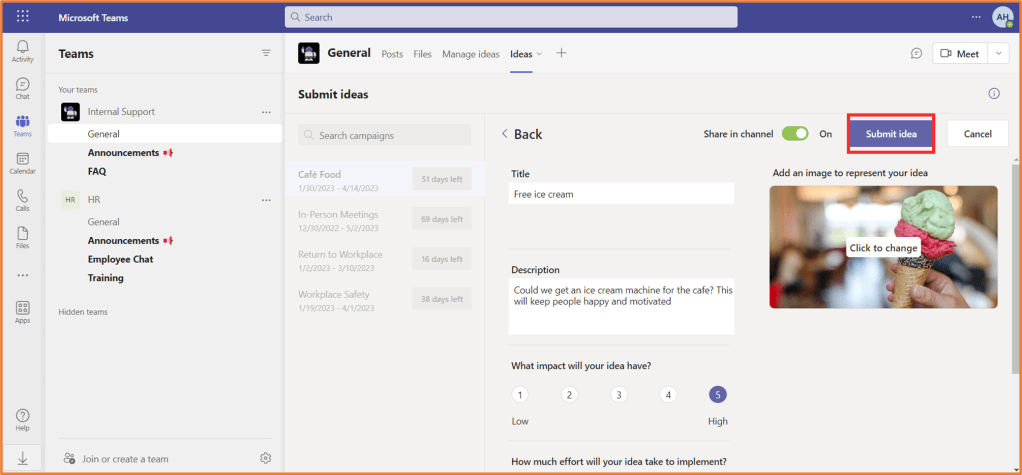
Task: Select impact rating 1 (Low)
Action: [x=520, y=395]
